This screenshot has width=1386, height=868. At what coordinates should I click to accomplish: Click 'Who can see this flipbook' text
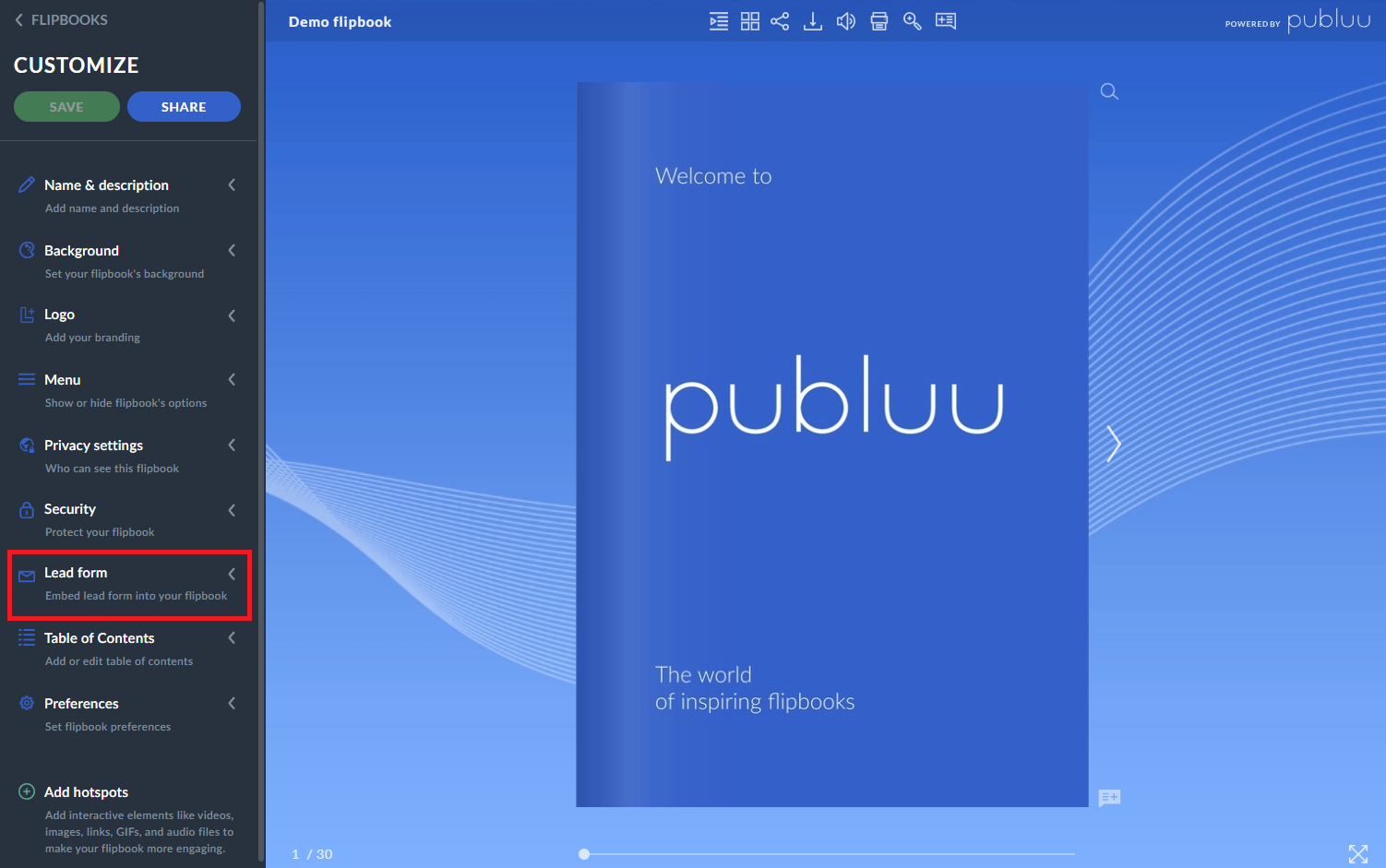[112, 469]
